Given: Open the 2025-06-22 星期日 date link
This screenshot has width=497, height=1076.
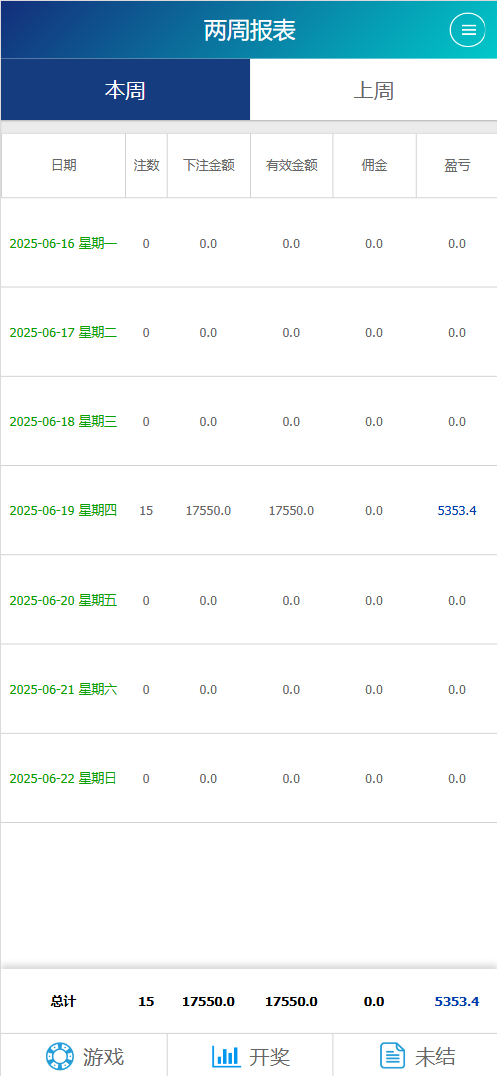Looking at the screenshot, I should coord(63,779).
